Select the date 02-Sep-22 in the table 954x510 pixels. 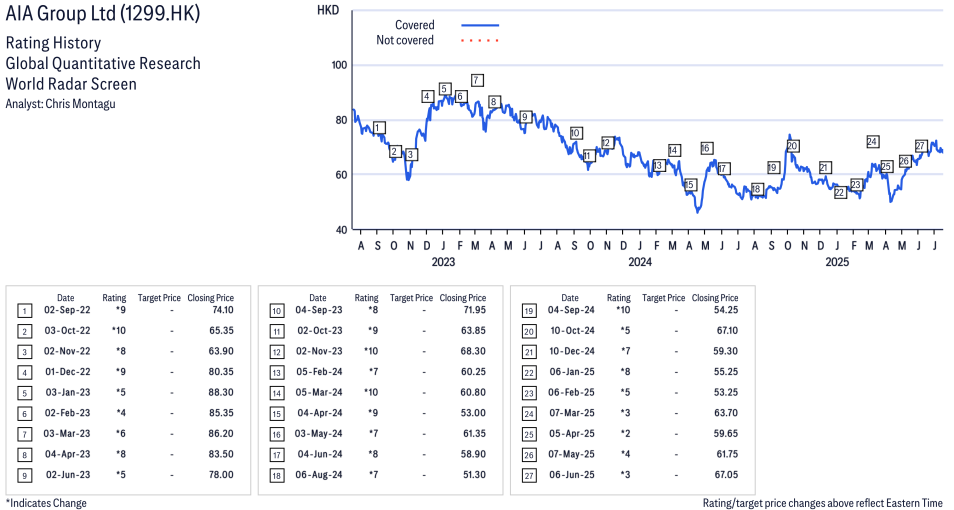click(x=67, y=310)
